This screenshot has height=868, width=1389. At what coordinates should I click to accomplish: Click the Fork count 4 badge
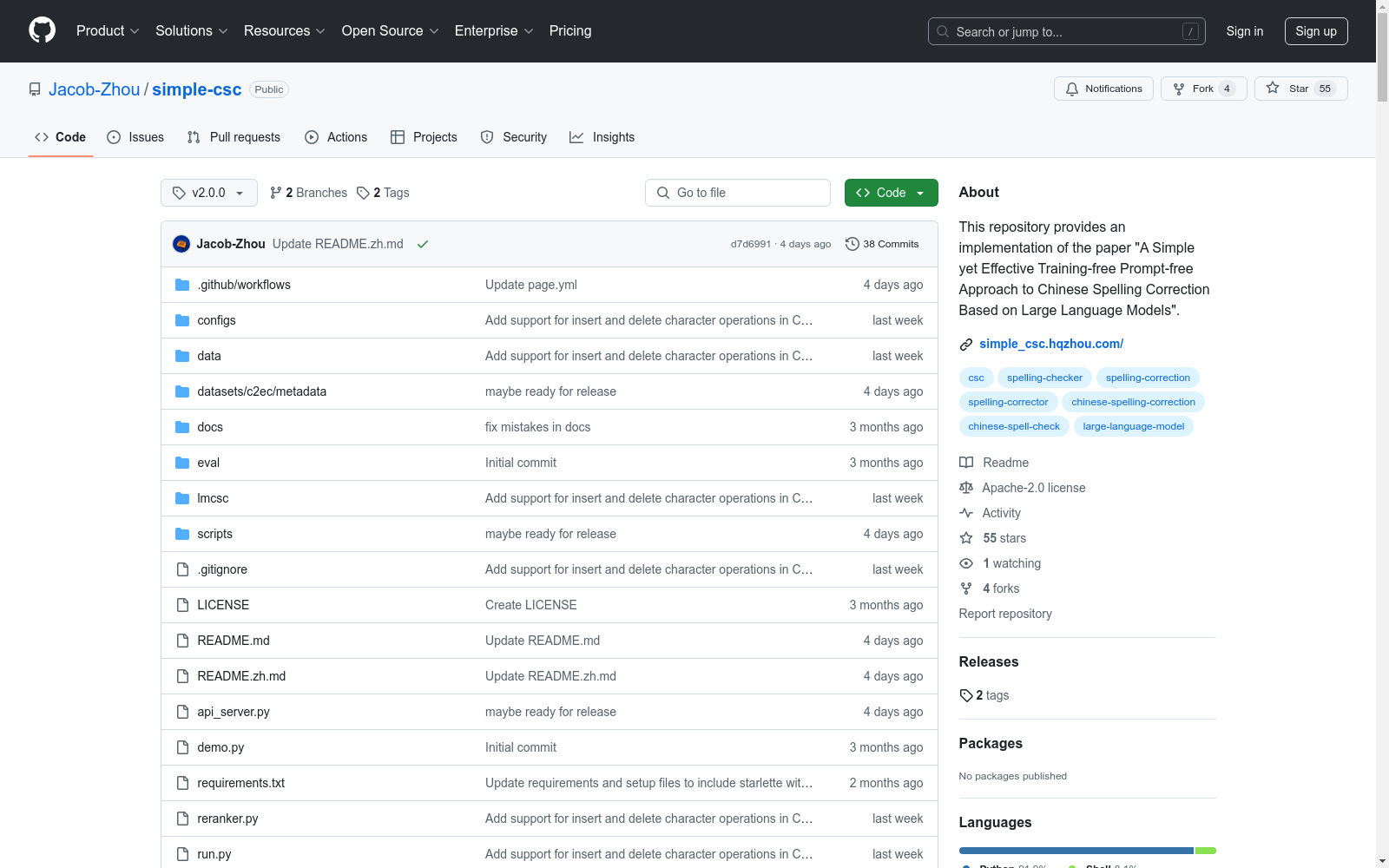(1227, 89)
